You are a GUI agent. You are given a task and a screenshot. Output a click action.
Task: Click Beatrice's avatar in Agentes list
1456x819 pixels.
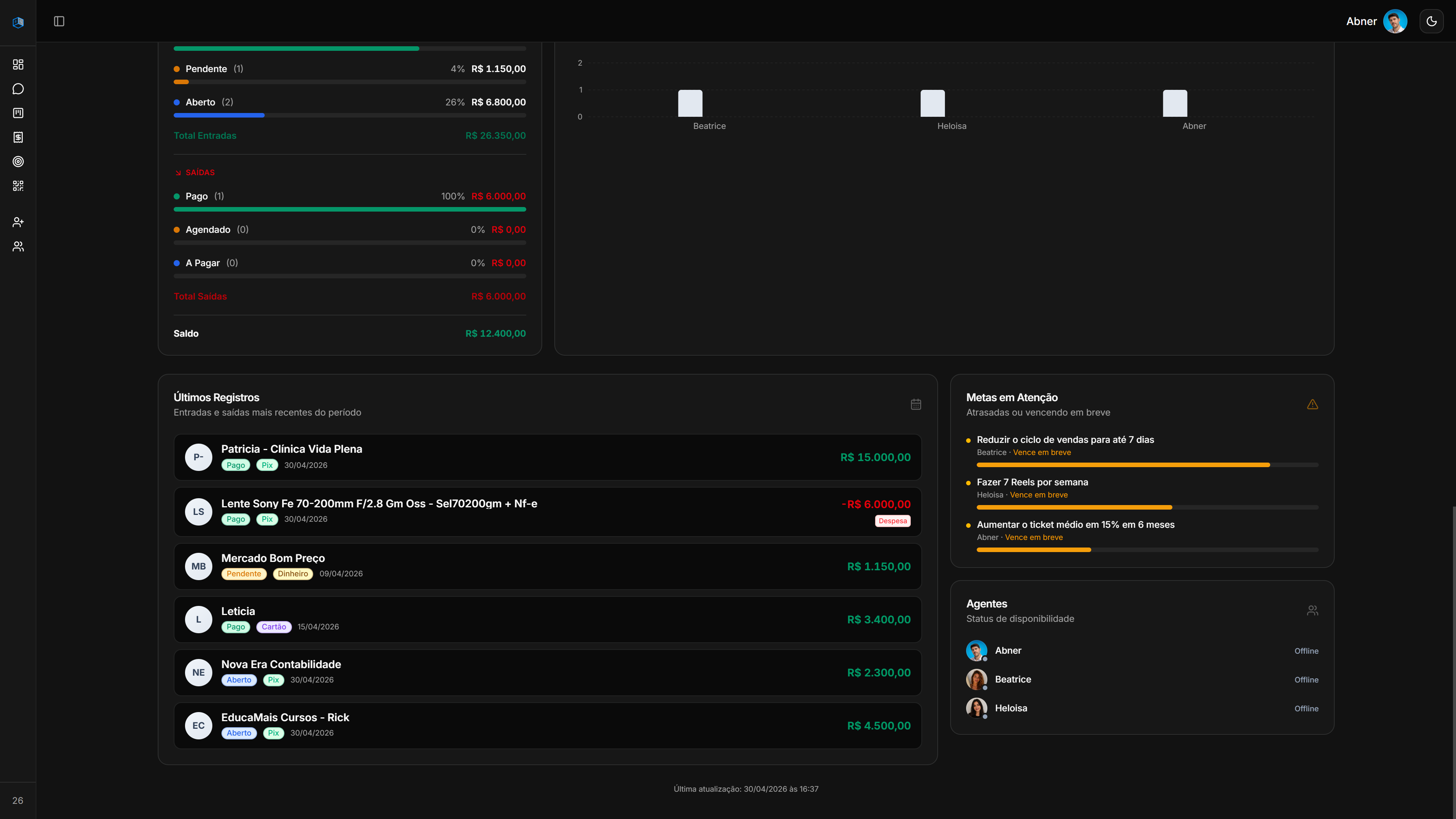[x=977, y=679]
